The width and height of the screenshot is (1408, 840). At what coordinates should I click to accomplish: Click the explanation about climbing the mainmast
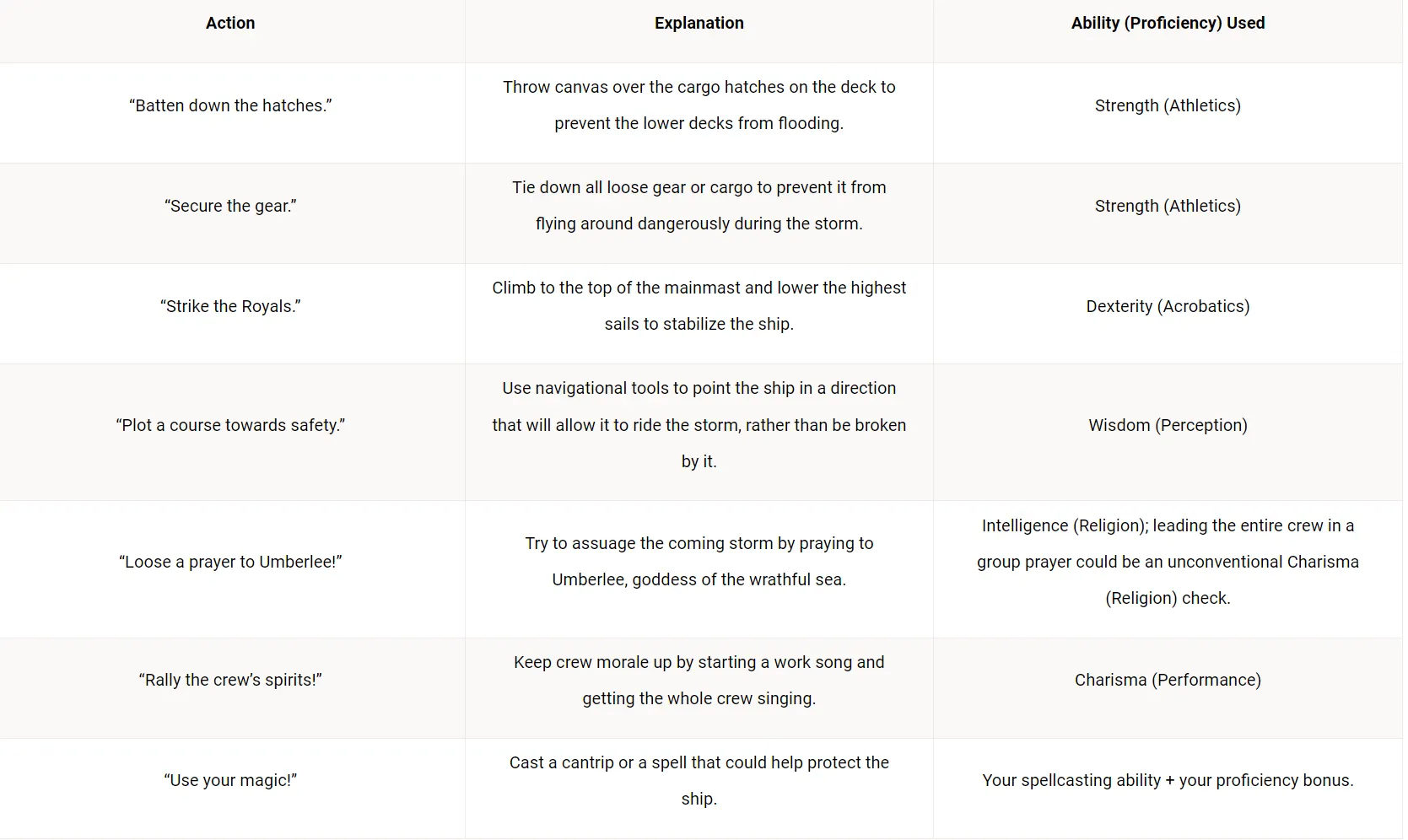pos(699,306)
